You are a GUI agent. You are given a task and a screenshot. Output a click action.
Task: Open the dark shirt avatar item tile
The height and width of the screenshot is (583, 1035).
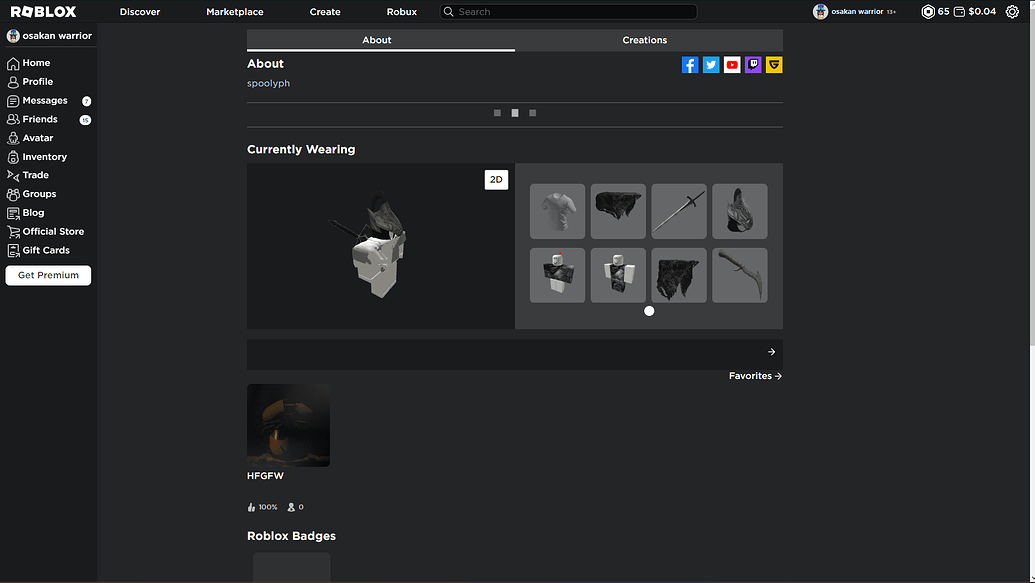click(x=557, y=275)
